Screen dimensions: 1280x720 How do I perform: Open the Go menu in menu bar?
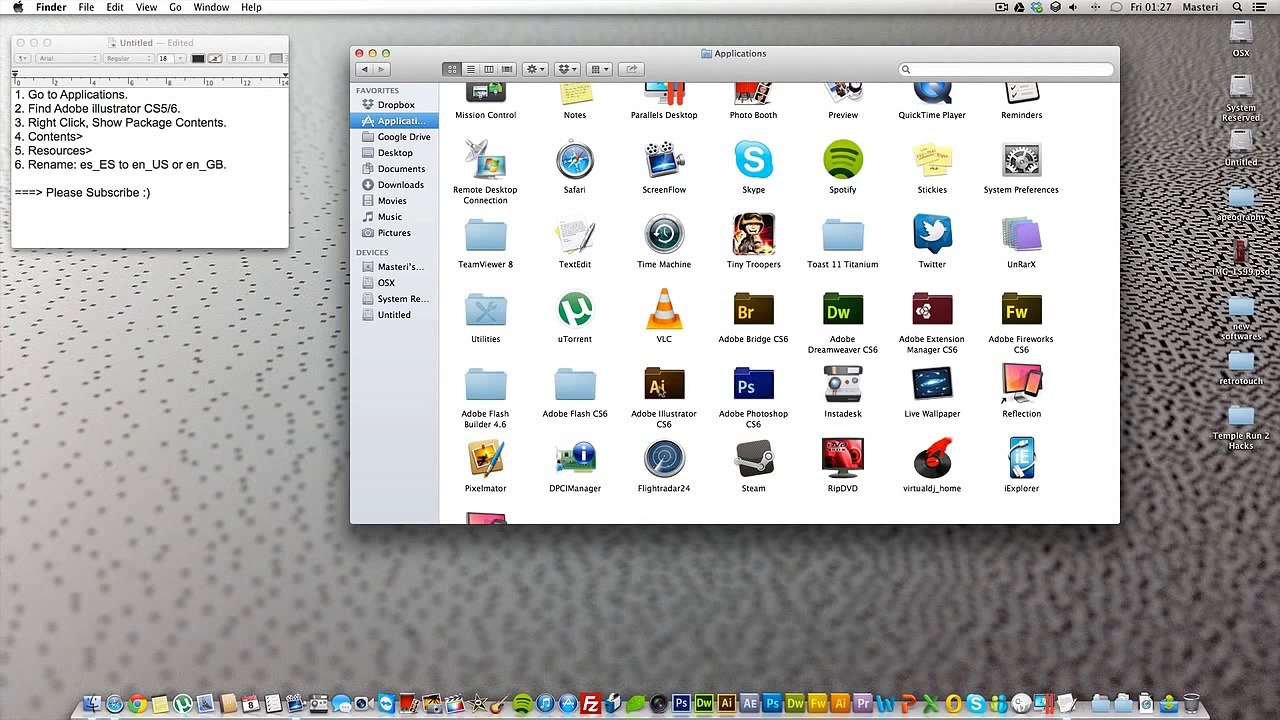tap(175, 7)
